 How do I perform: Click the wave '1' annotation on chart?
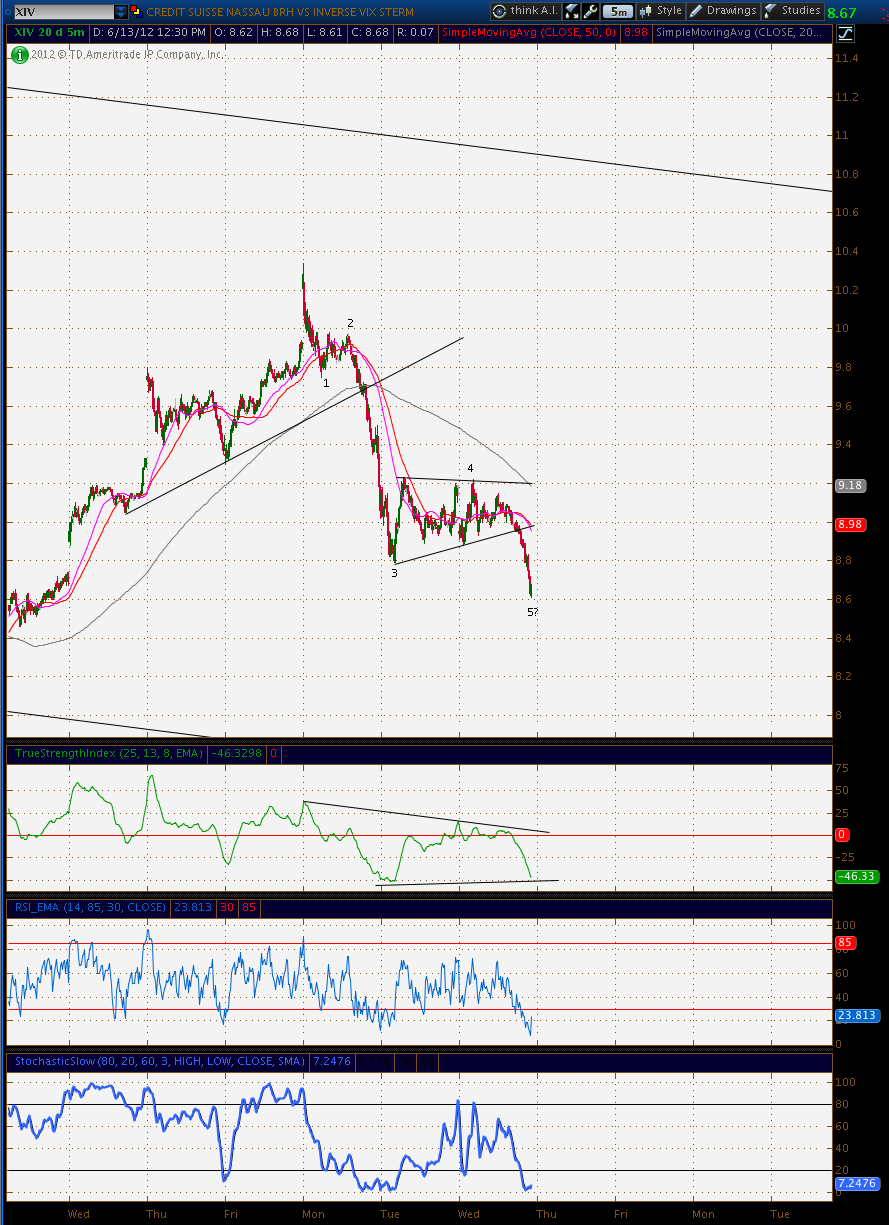[x=326, y=382]
